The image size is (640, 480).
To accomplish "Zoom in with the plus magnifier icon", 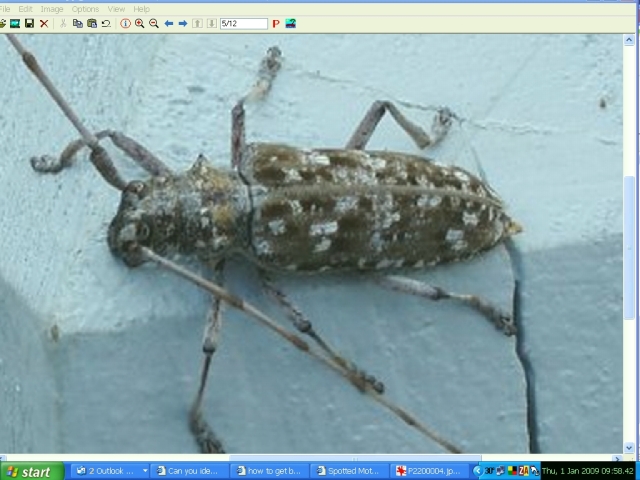I will pos(139,23).
